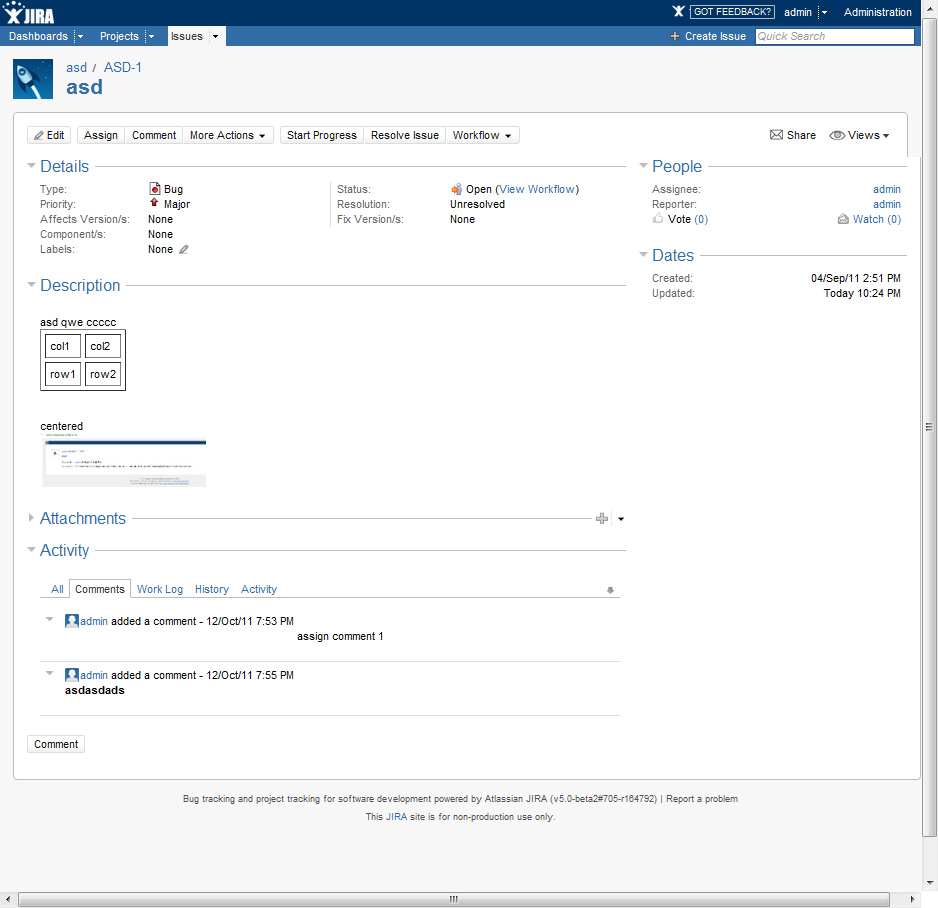Click in the Quick Search field
938x908 pixels.
tap(834, 36)
